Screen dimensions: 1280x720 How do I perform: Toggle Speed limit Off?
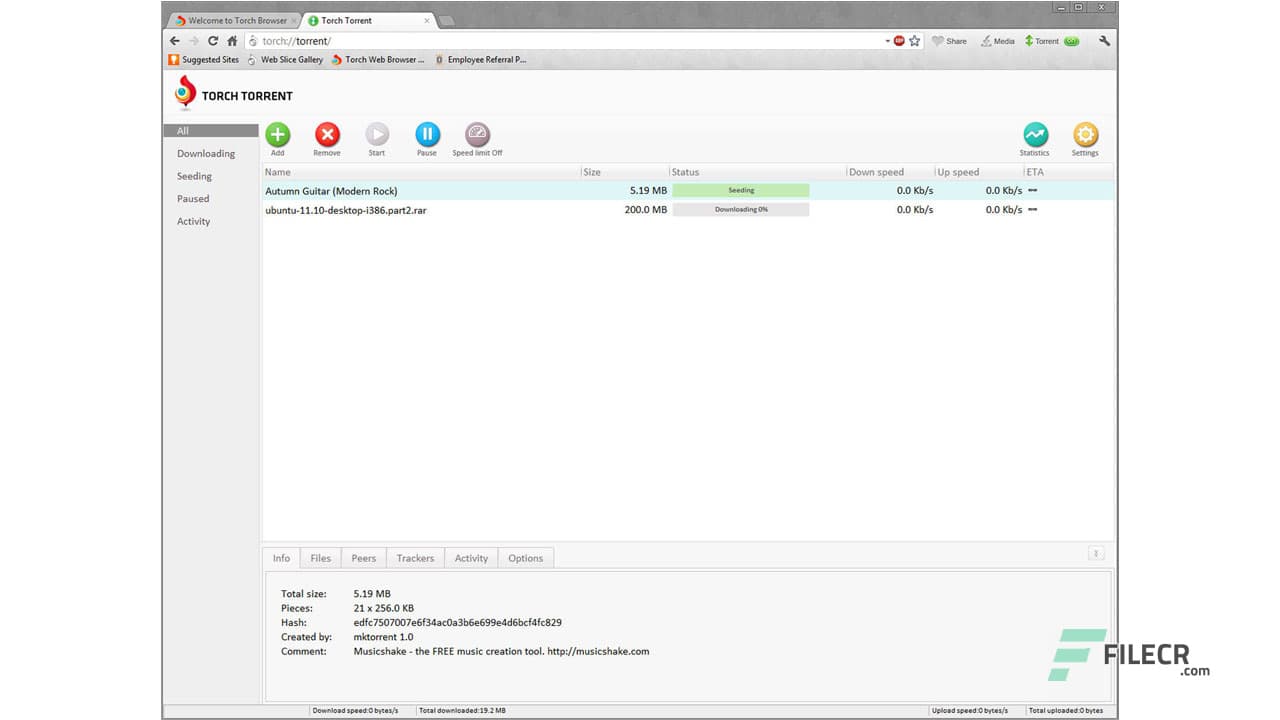point(476,138)
